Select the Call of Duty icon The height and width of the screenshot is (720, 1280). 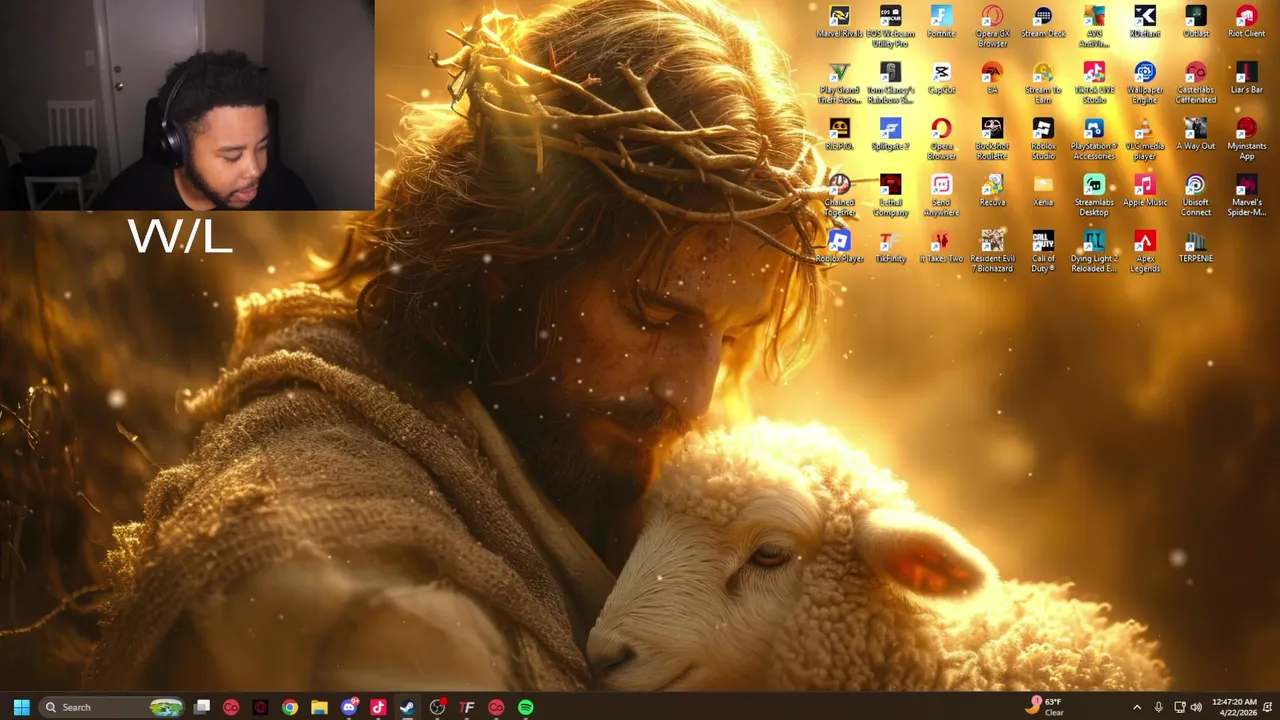click(x=1043, y=251)
